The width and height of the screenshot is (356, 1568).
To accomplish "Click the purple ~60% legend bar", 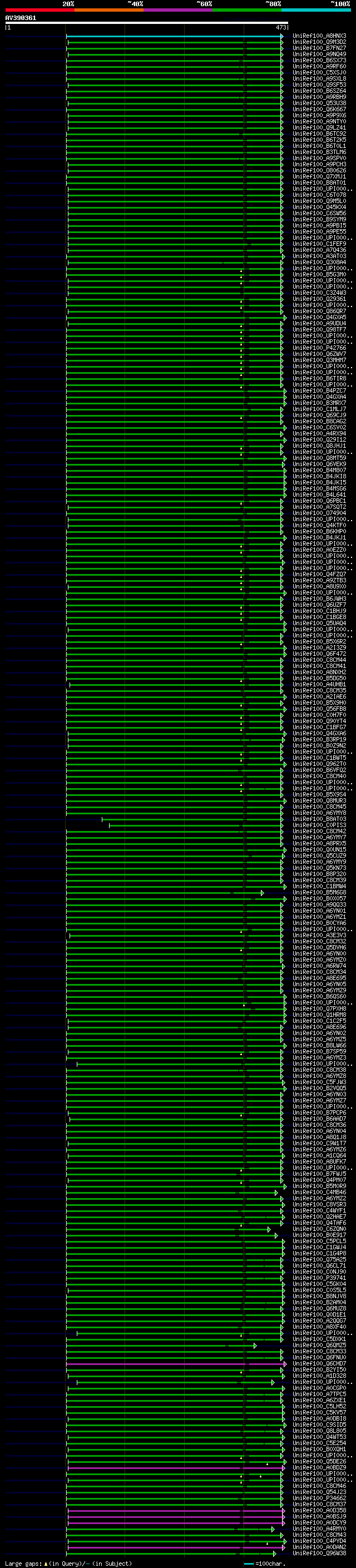I will [x=177, y=10].
